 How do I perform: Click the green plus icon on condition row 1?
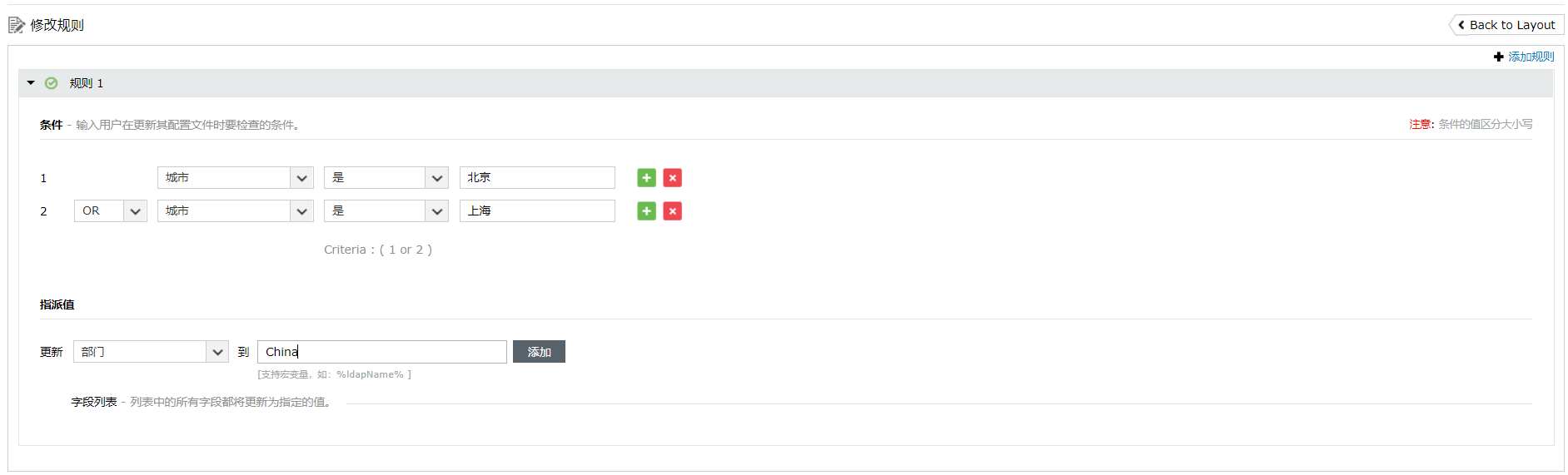pyautogui.click(x=646, y=178)
